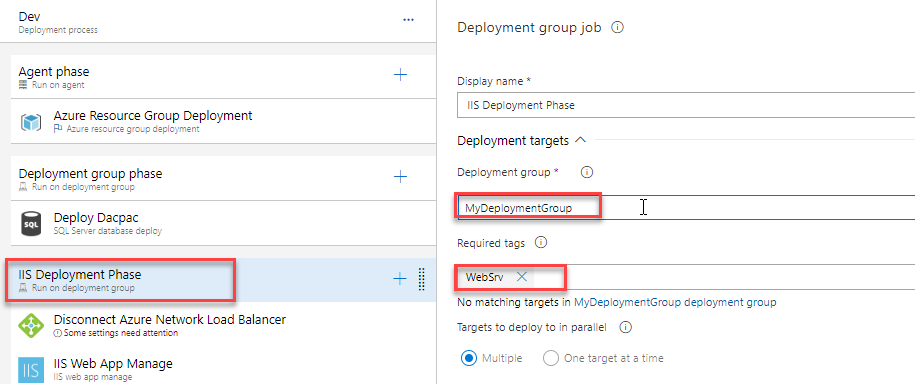Screen dimensions: 915x384
Task: Select One target at a time option
Action: [551, 358]
